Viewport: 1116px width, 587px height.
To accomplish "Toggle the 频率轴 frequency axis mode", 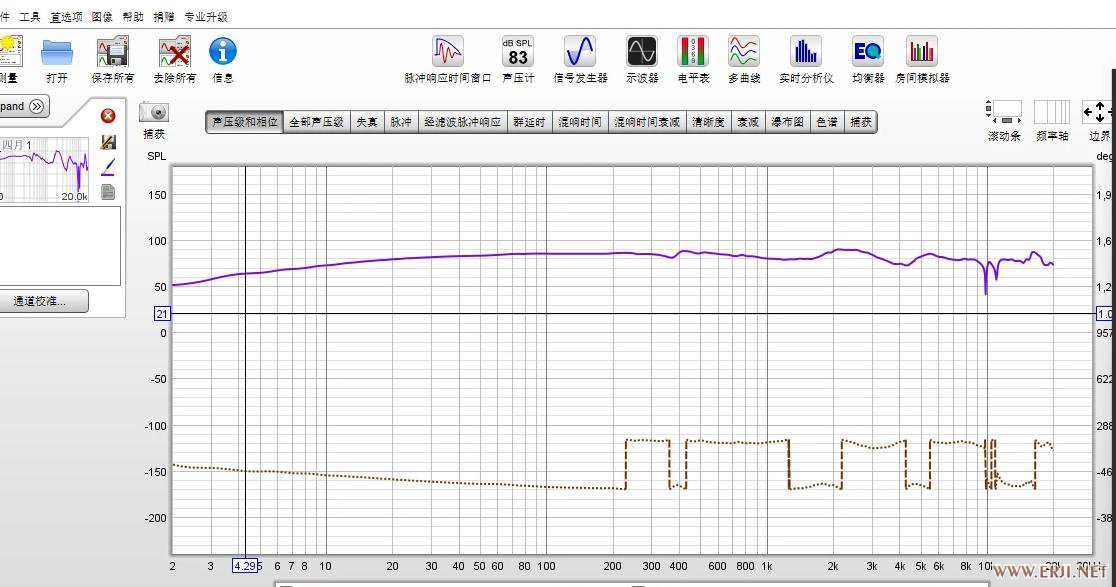I will [1051, 112].
